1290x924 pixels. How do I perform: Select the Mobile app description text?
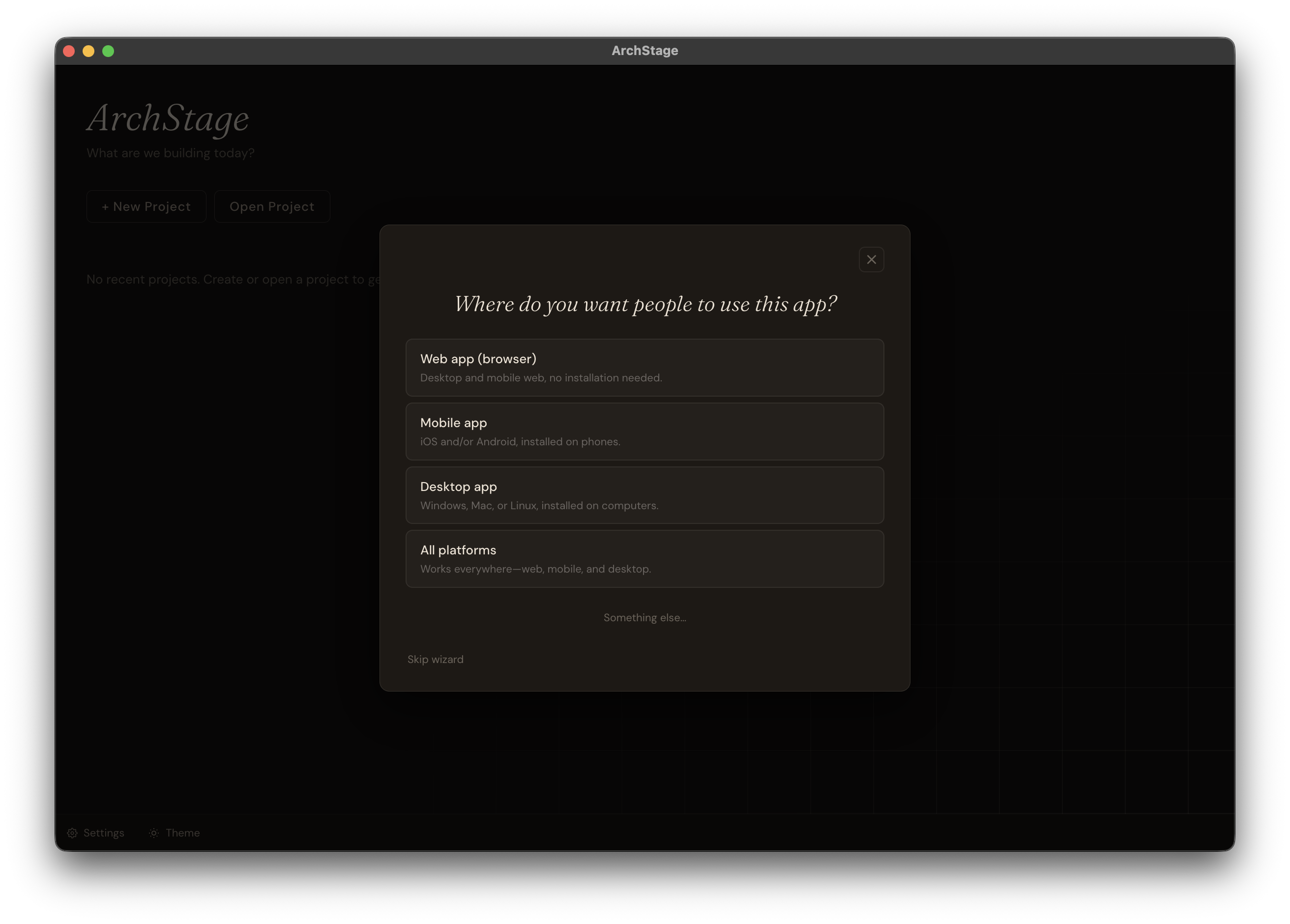click(x=520, y=441)
